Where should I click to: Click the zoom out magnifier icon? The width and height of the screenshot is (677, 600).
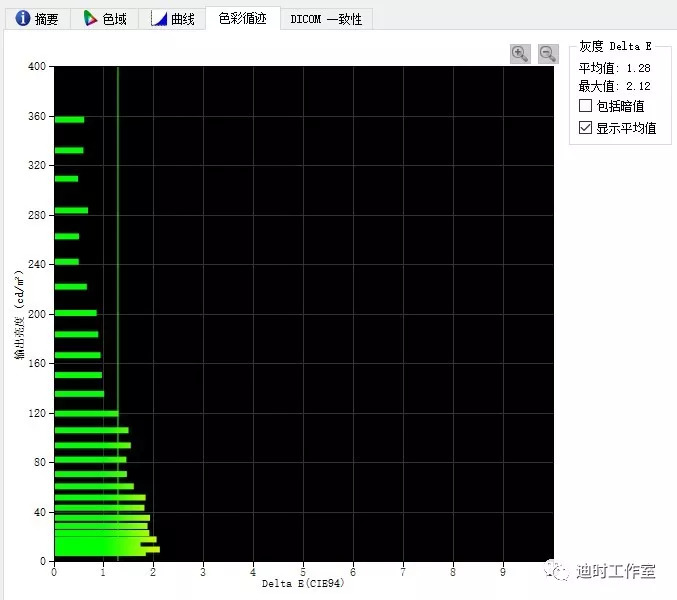point(548,54)
